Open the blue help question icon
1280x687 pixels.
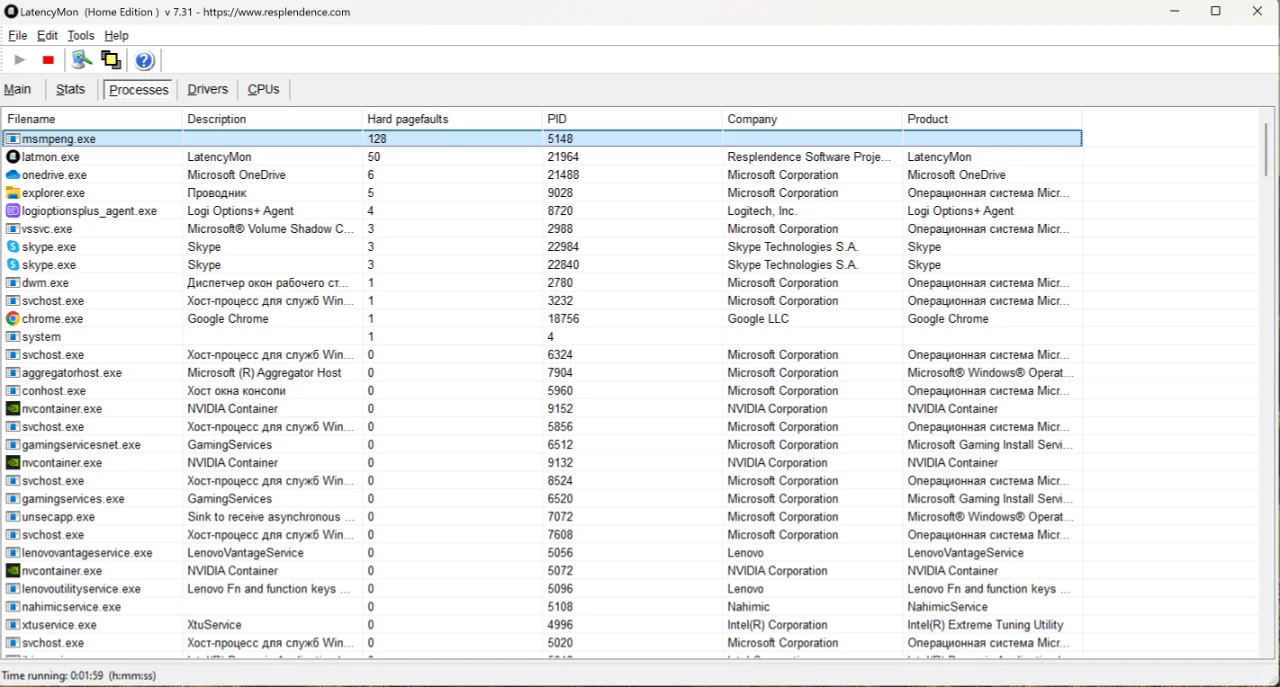pyautogui.click(x=144, y=60)
